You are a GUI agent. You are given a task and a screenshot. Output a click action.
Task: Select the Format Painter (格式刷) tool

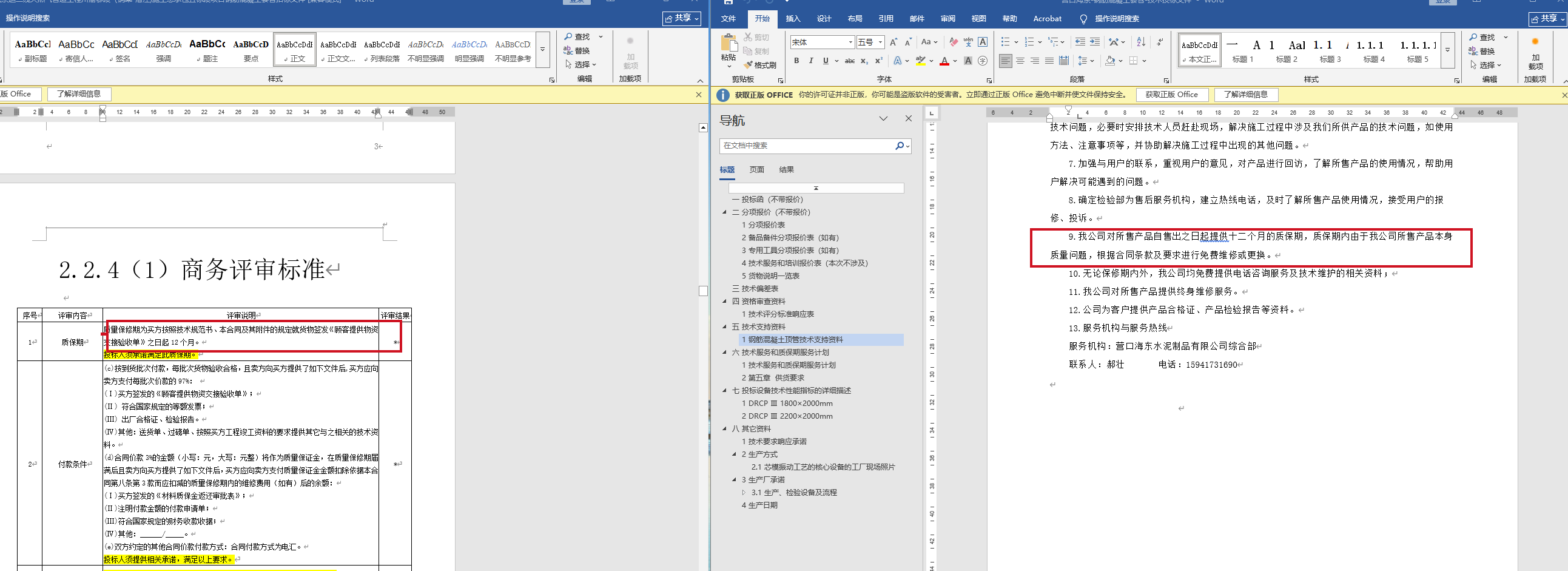(759, 65)
